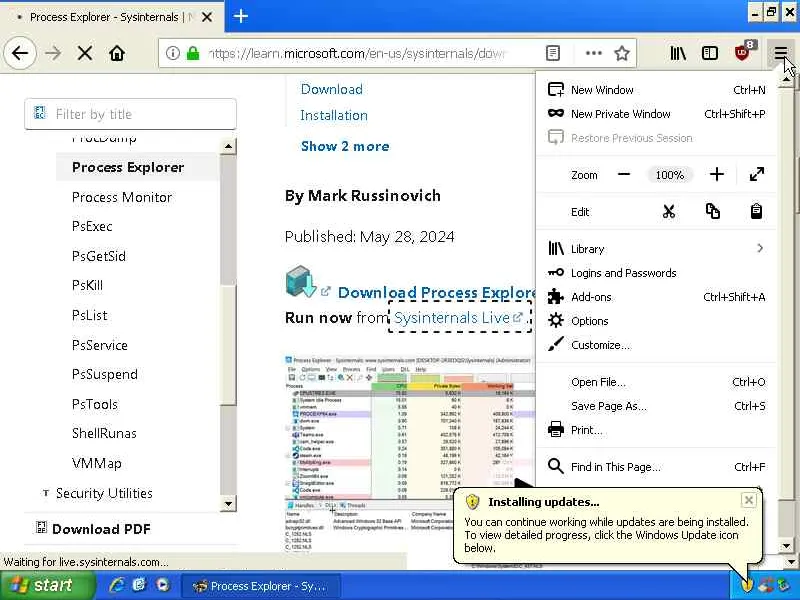Click the Filter by title field

pos(131,114)
